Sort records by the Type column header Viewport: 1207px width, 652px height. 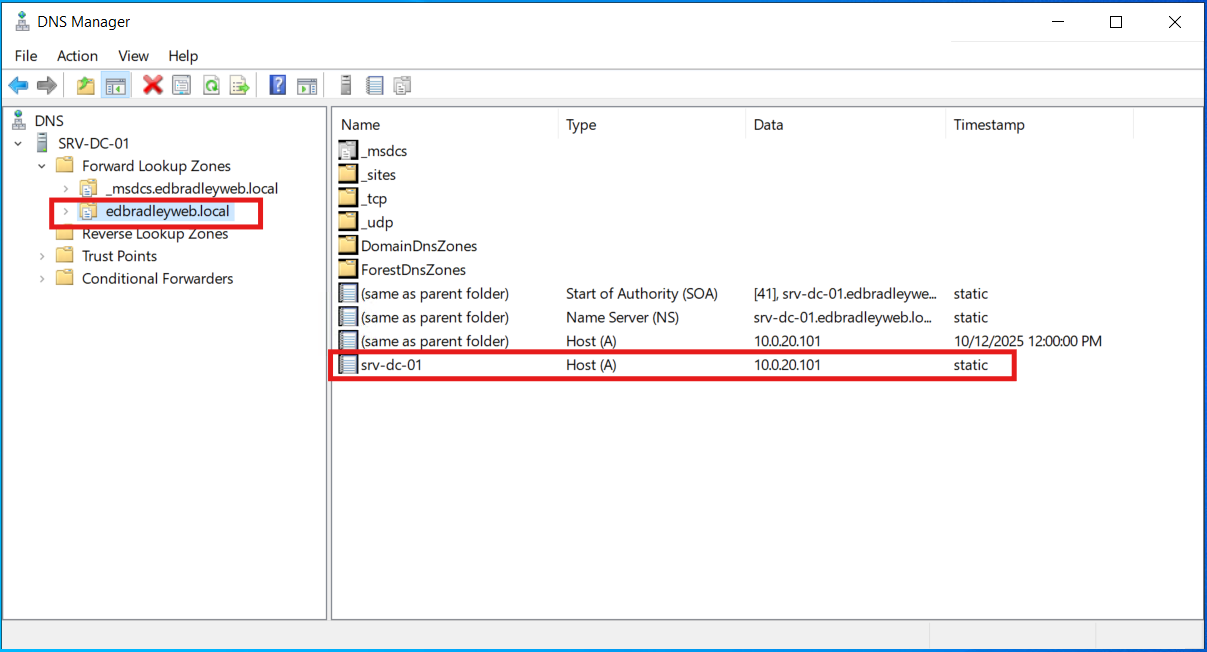click(580, 124)
